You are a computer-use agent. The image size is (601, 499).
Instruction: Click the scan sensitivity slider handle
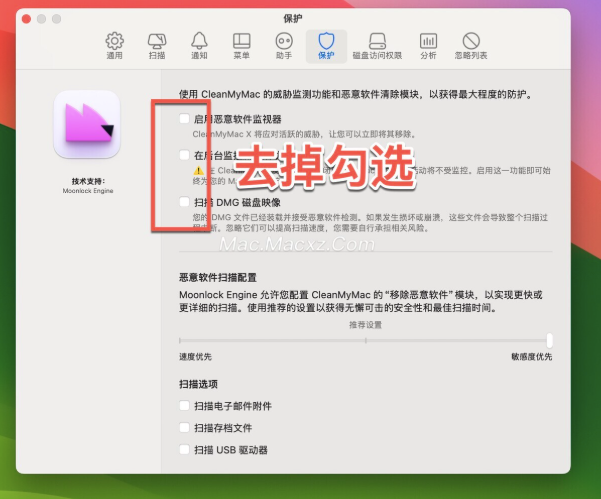pos(550,340)
